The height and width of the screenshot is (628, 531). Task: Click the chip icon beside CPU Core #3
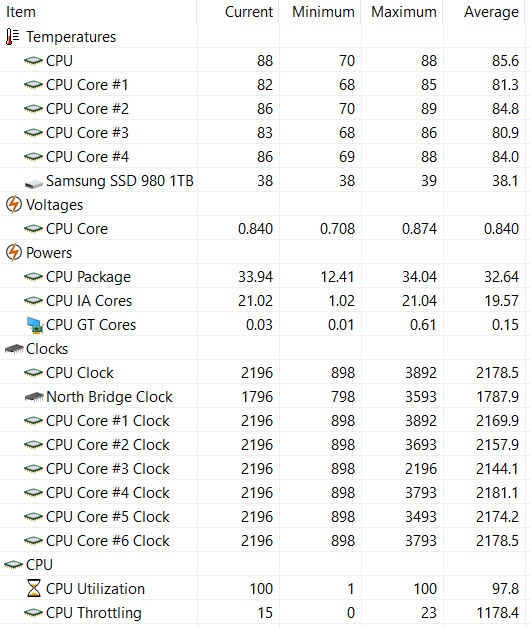33,133
